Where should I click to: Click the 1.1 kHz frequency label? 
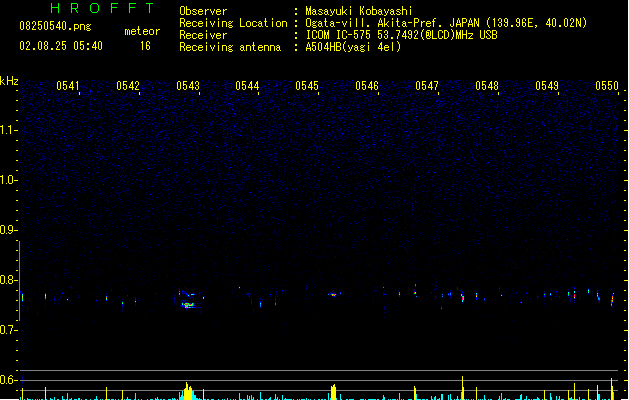(x=8, y=130)
